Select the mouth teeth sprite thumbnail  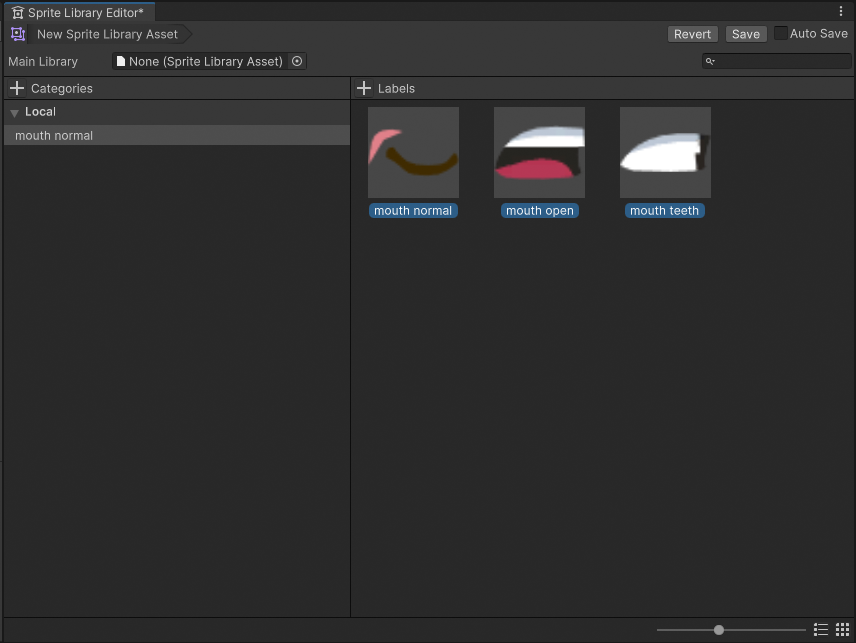coord(665,152)
